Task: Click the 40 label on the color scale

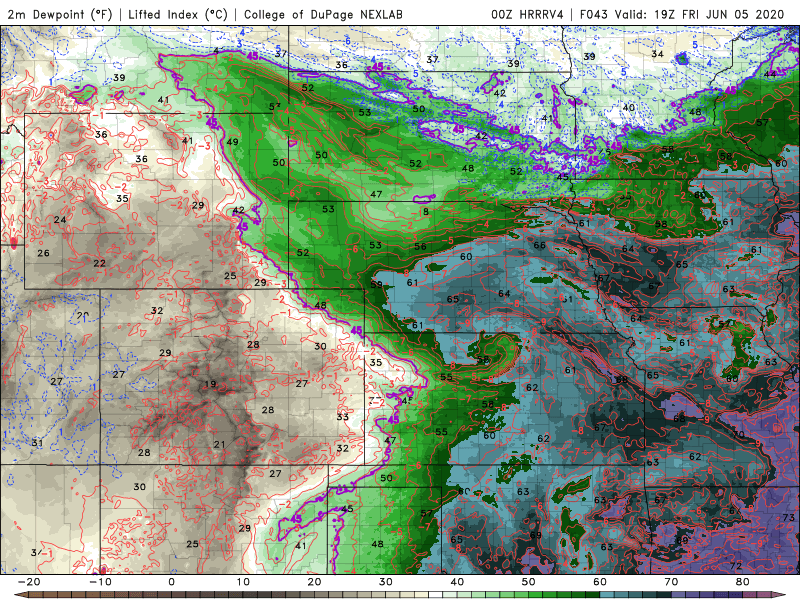Action: click(x=457, y=582)
